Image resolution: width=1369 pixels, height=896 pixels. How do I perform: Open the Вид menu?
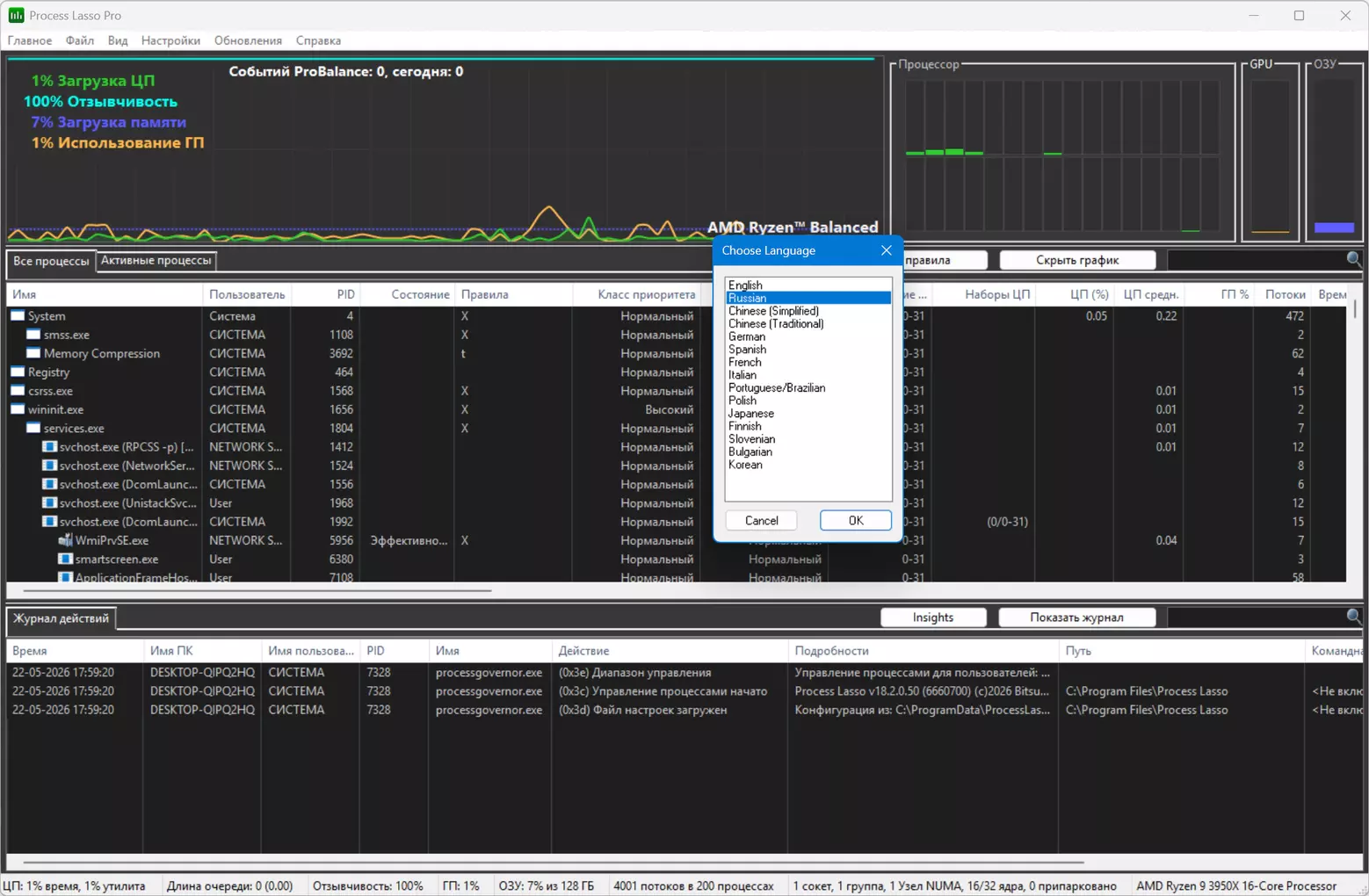pos(118,40)
